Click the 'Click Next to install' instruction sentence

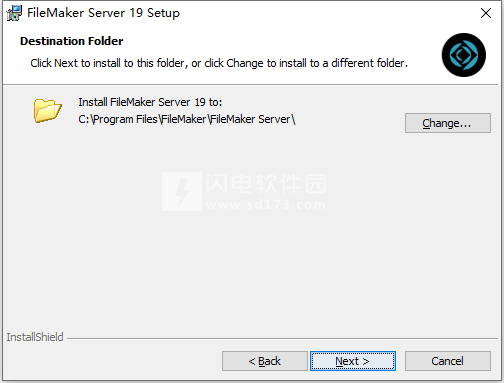219,63
